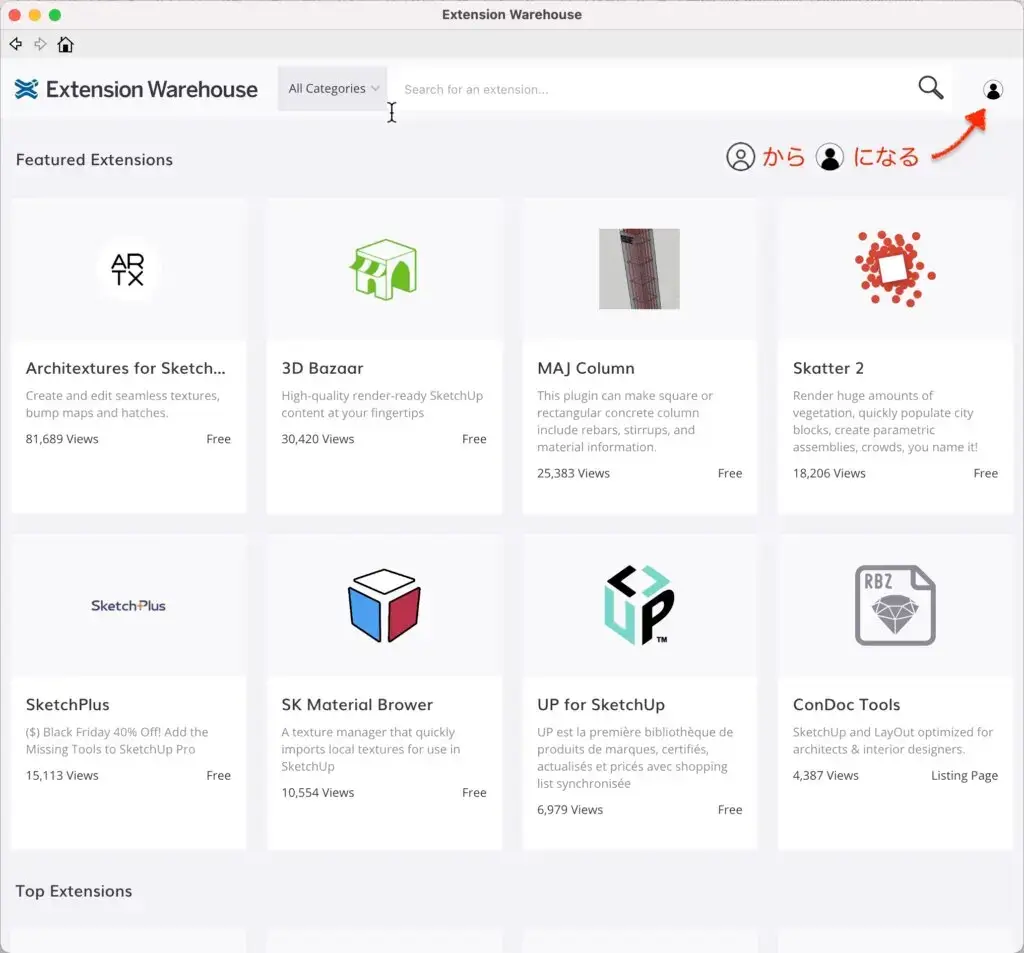Click the Free label on 3D Bazaar card
This screenshot has width=1024, height=953.
point(474,439)
